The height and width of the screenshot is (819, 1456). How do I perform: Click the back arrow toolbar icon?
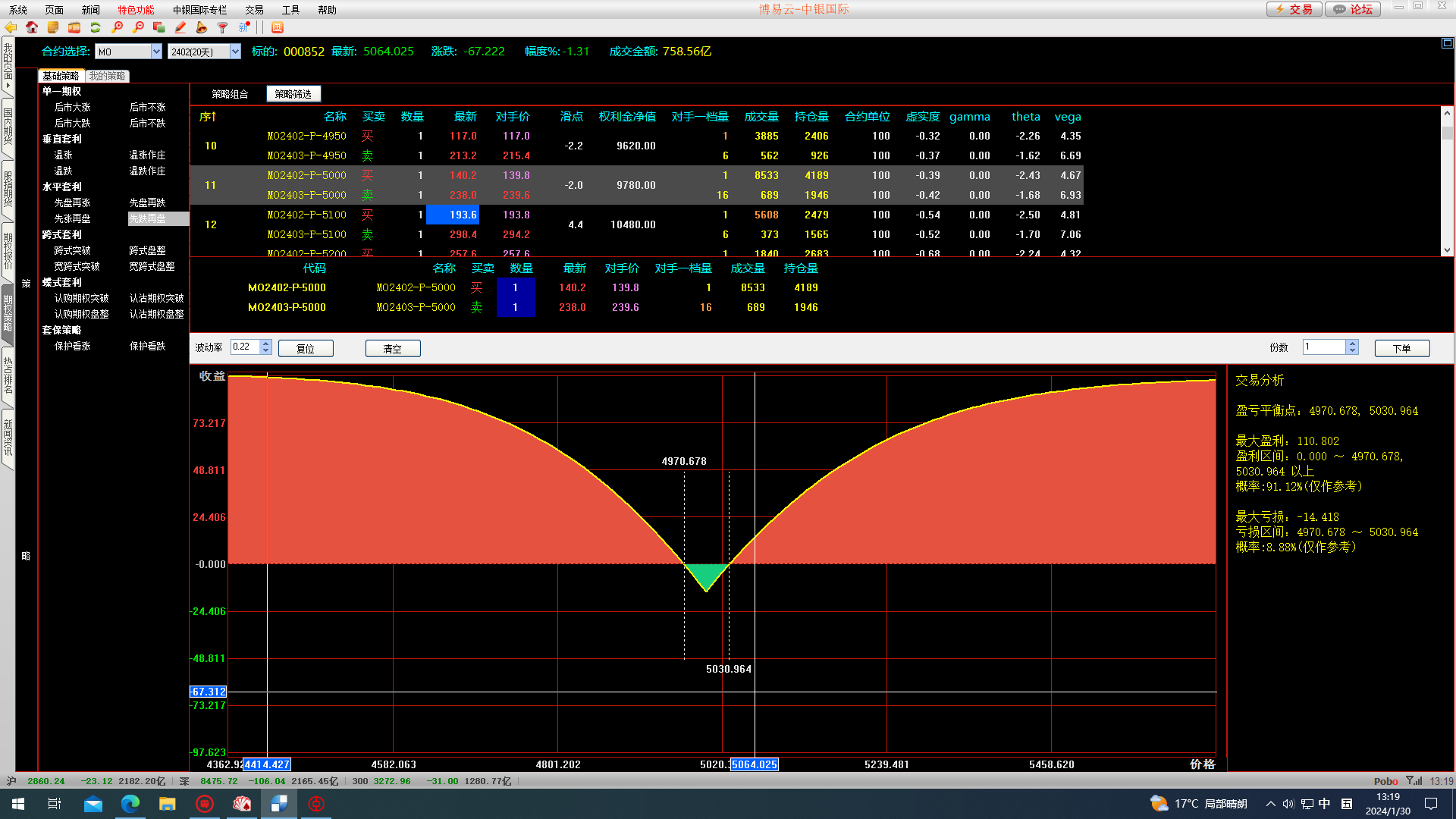[11, 27]
